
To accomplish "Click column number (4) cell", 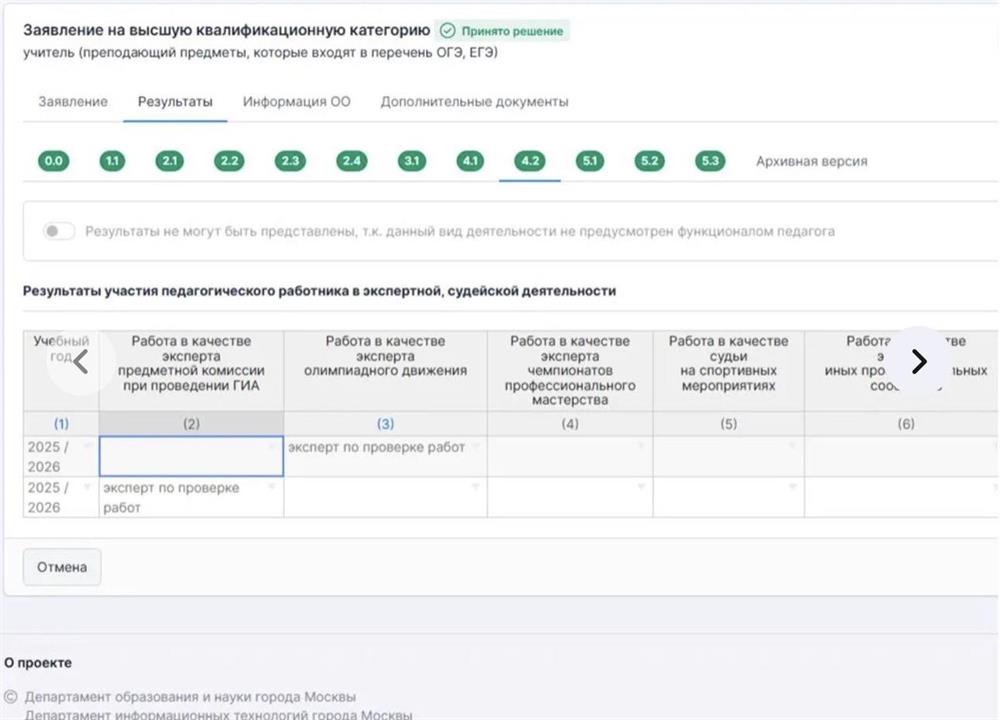I will click(570, 423).
